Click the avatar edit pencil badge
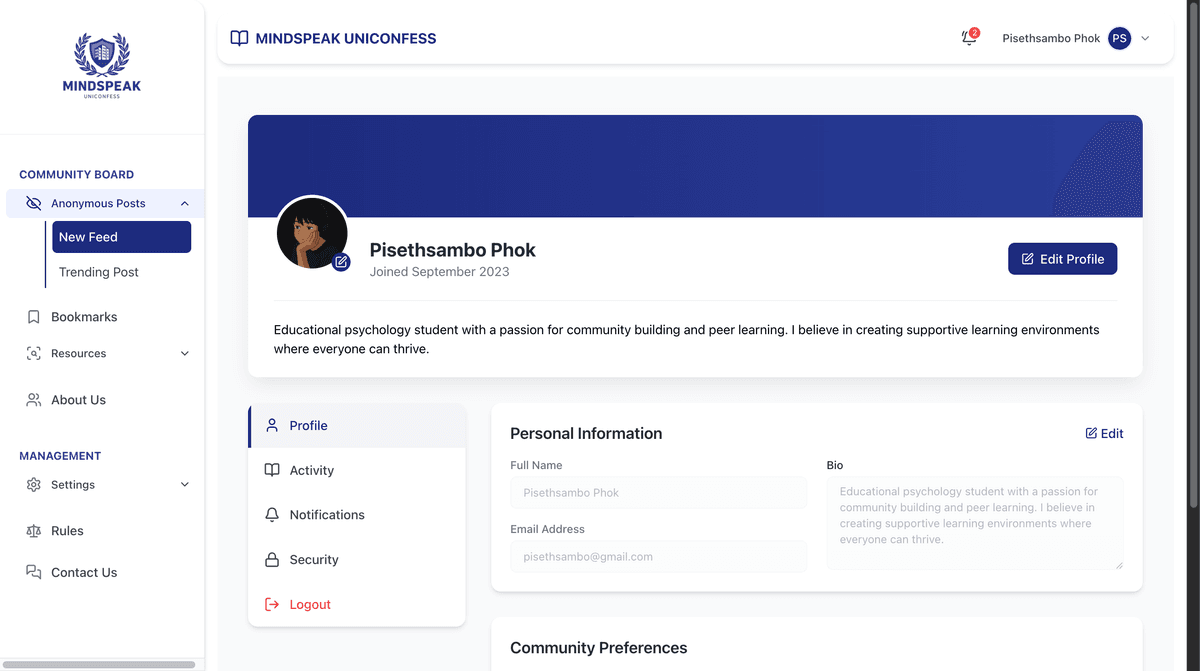1200x671 pixels. click(x=341, y=262)
